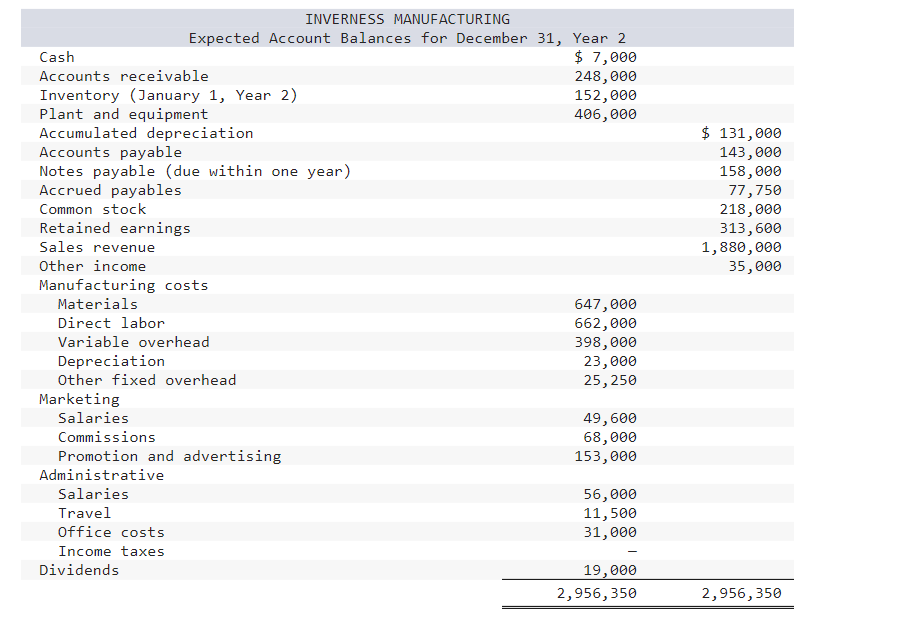Select the 'Direct labor' label
The width and height of the screenshot is (918, 628).
coord(111,323)
